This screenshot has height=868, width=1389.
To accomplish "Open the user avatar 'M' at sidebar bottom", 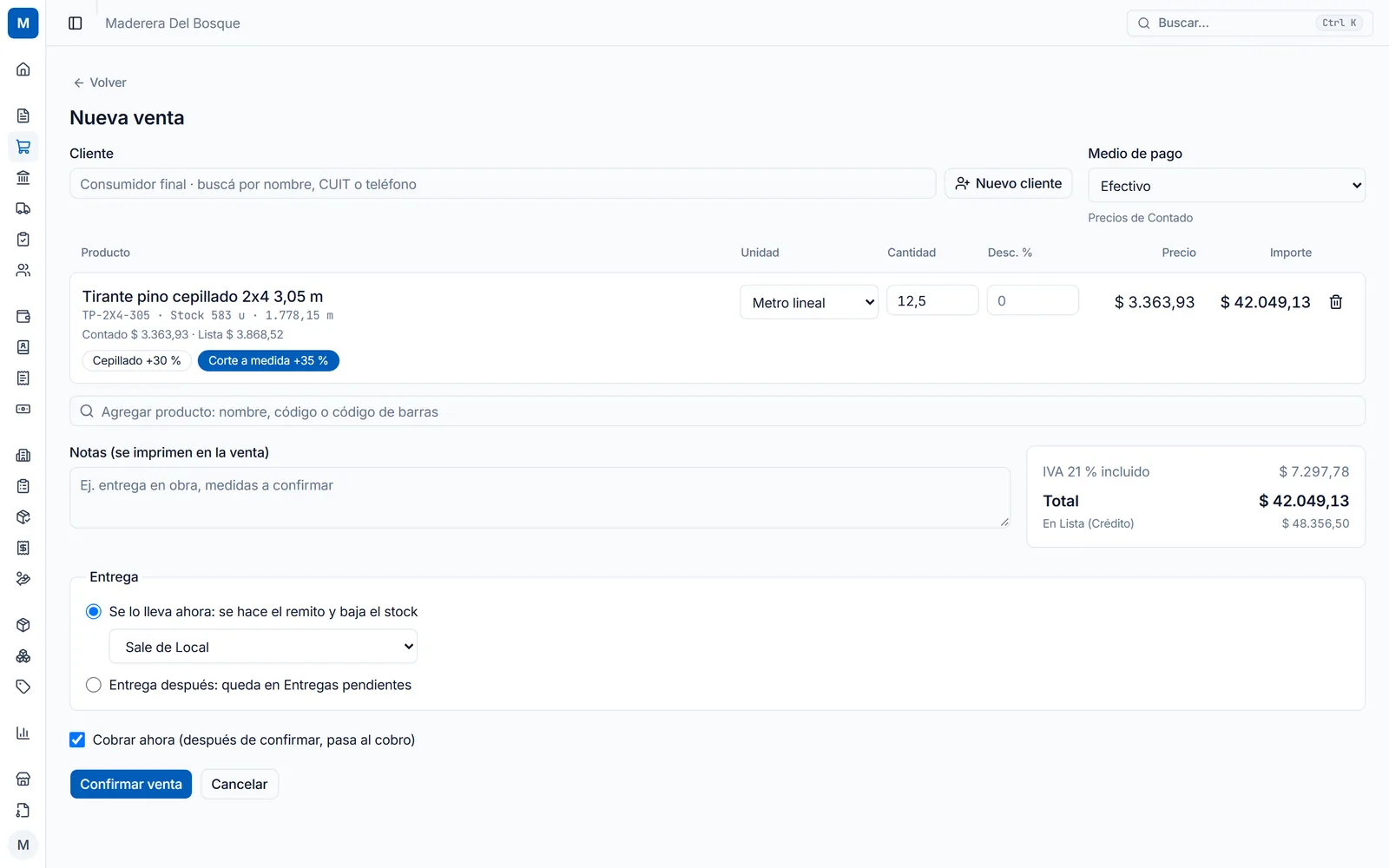I will click(x=23, y=845).
